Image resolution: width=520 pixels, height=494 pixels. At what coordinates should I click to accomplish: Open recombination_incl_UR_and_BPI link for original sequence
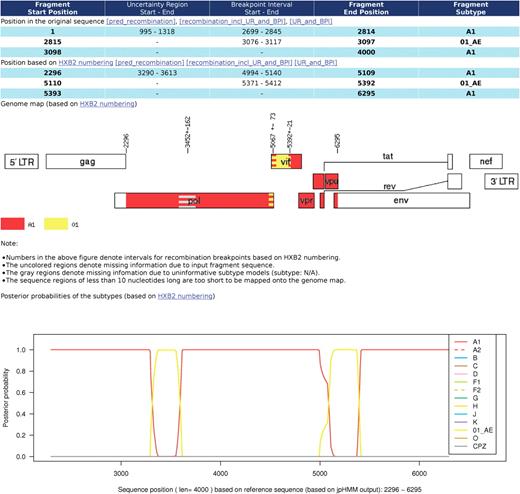233,21
